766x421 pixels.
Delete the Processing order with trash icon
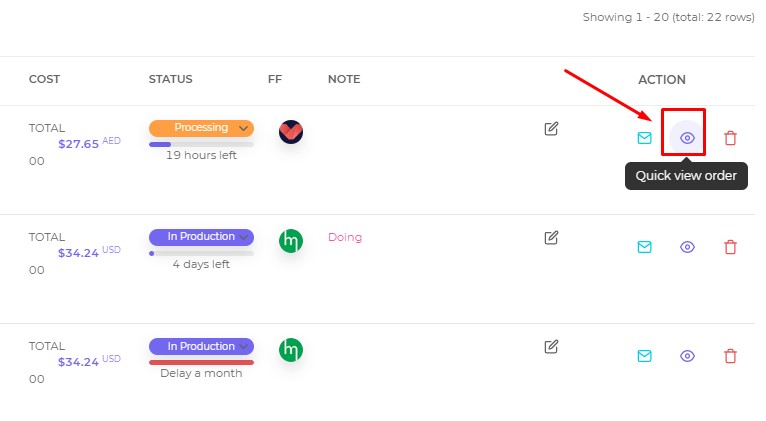730,138
